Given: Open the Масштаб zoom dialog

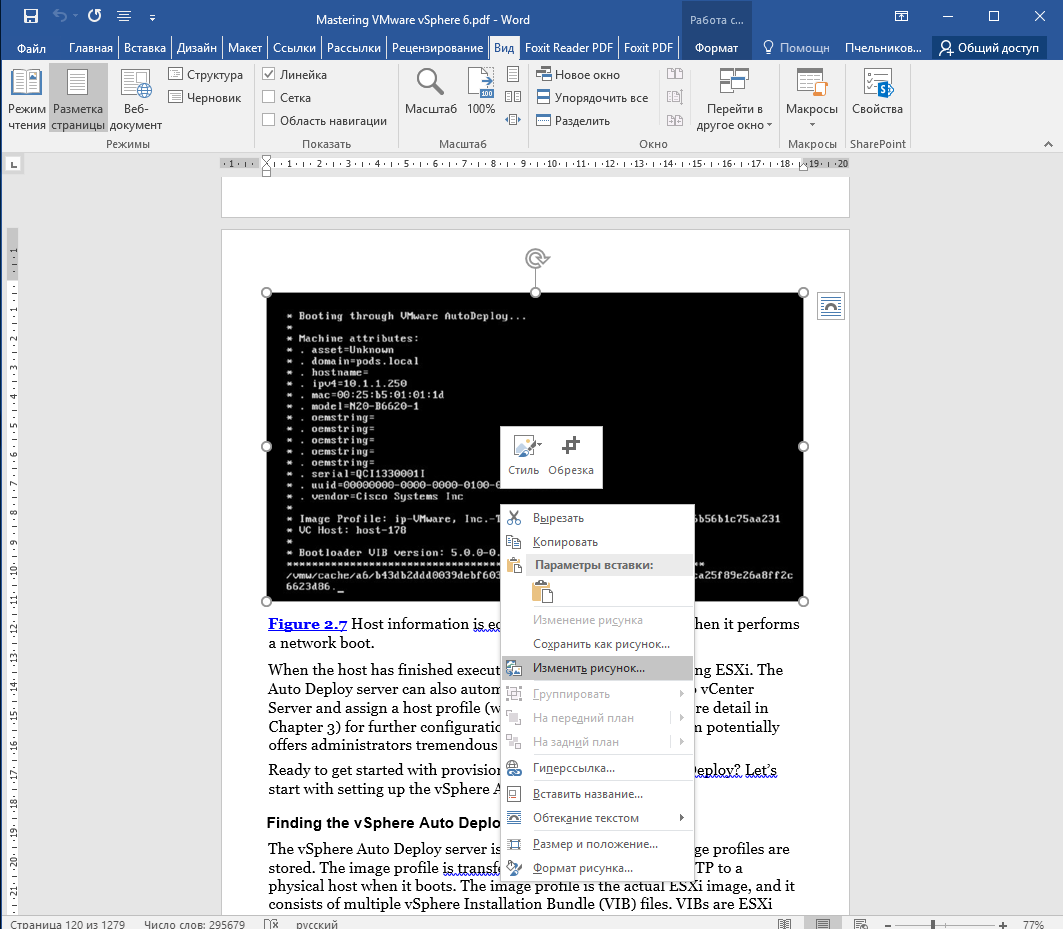Looking at the screenshot, I should 430,91.
